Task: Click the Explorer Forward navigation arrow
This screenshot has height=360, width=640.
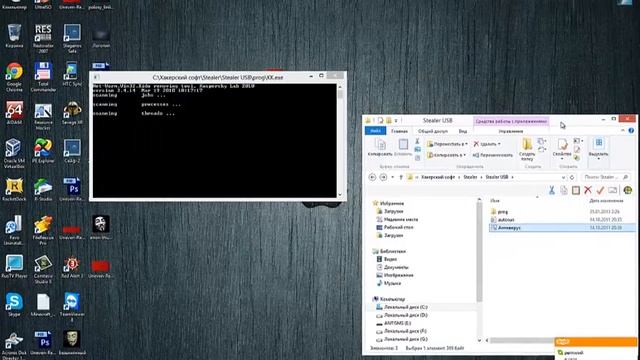Action: tap(383, 177)
